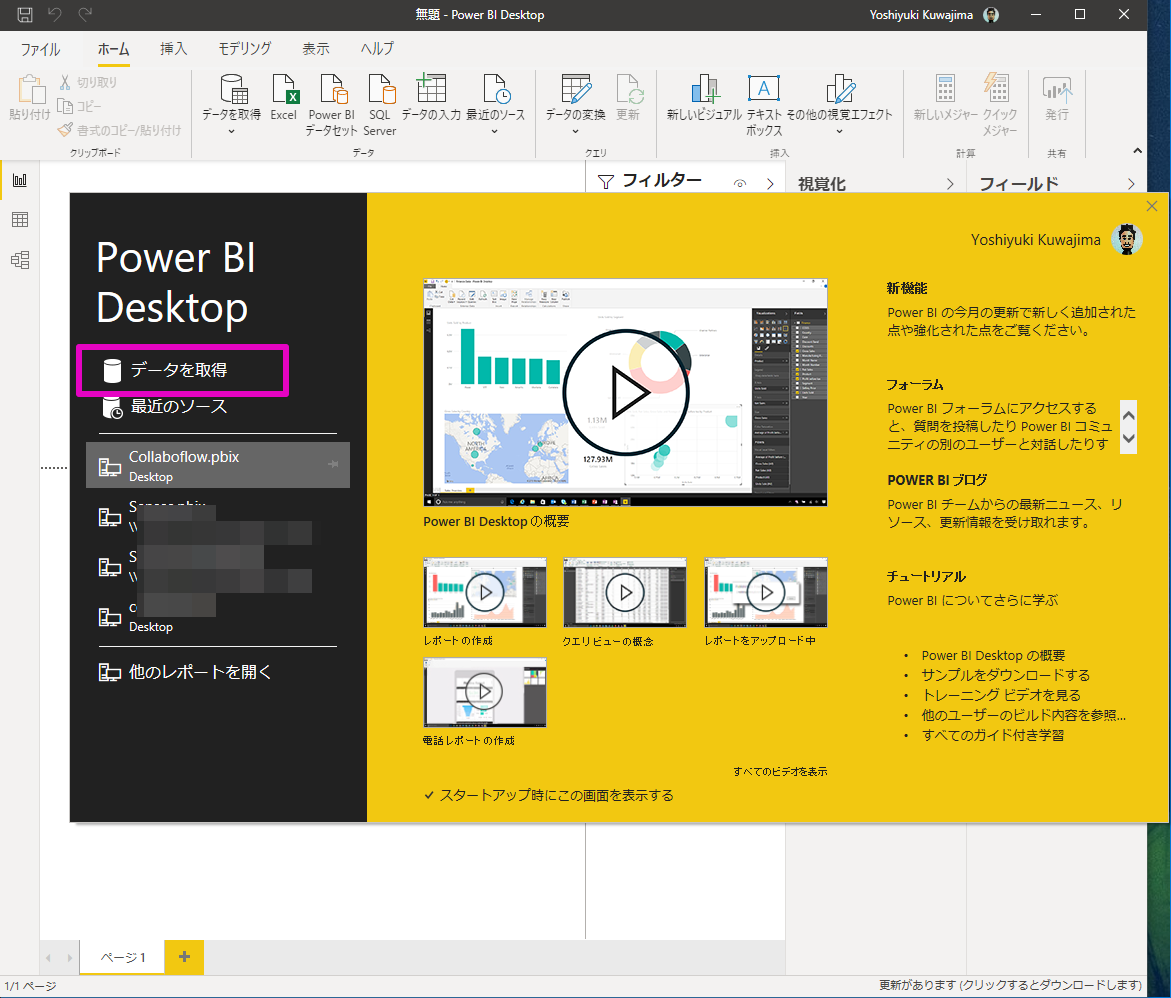
Task: Open Power BI データセット from ribbon
Action: click(333, 90)
